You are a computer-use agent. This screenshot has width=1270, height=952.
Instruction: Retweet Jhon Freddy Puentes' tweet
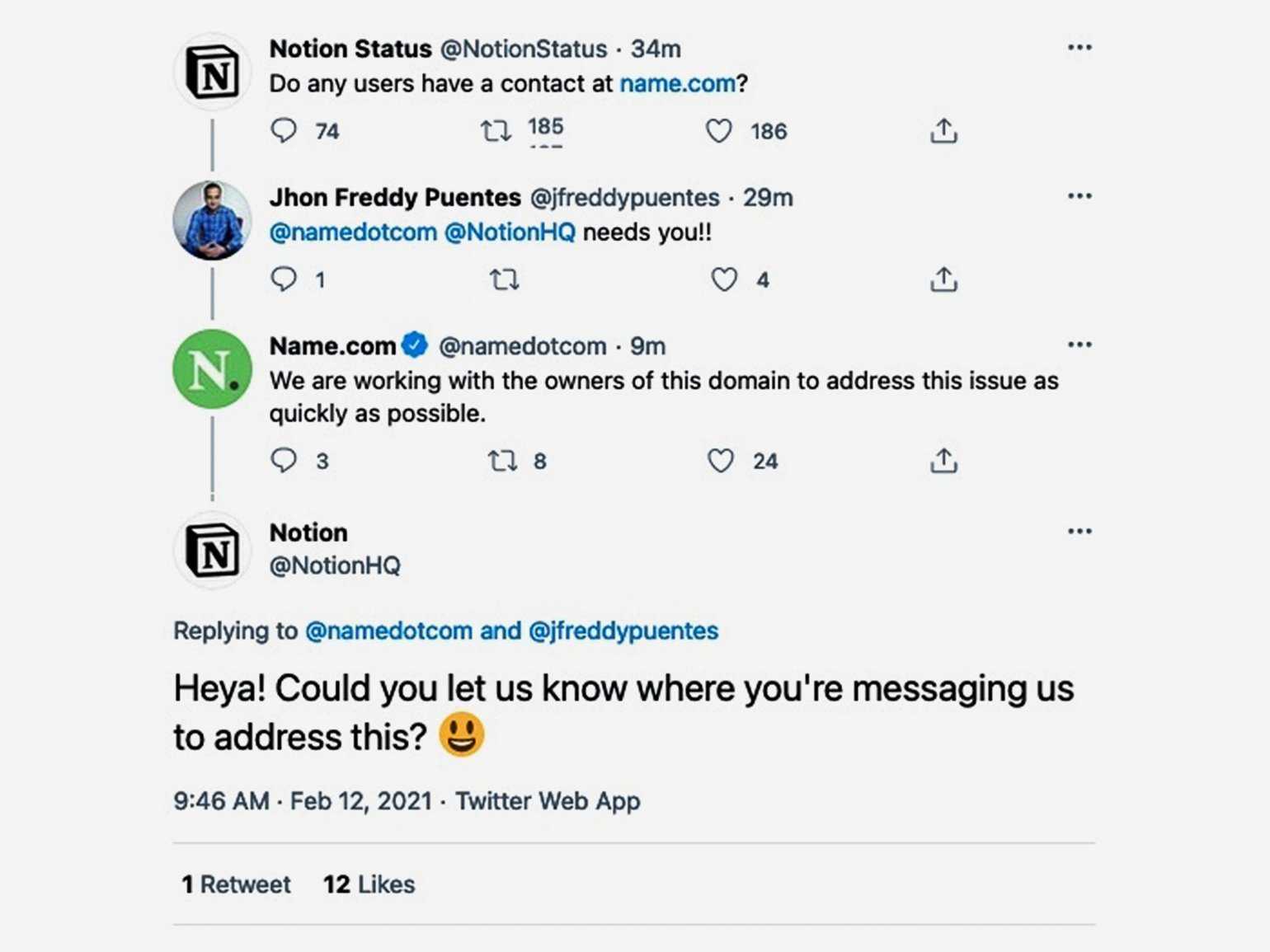click(505, 280)
